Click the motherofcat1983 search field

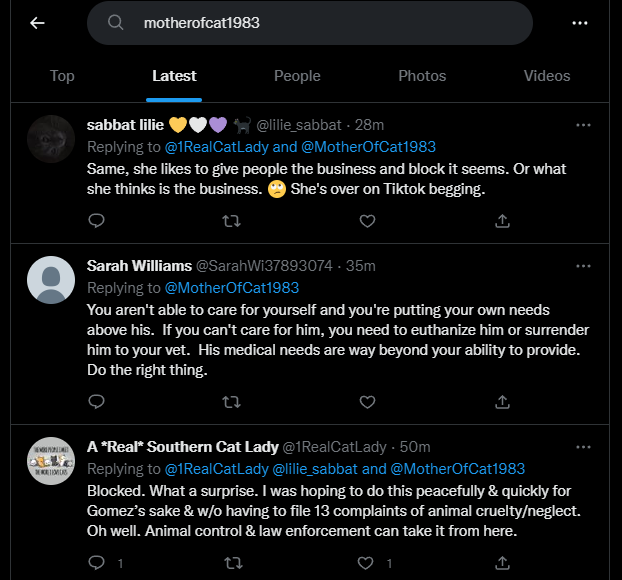point(310,23)
